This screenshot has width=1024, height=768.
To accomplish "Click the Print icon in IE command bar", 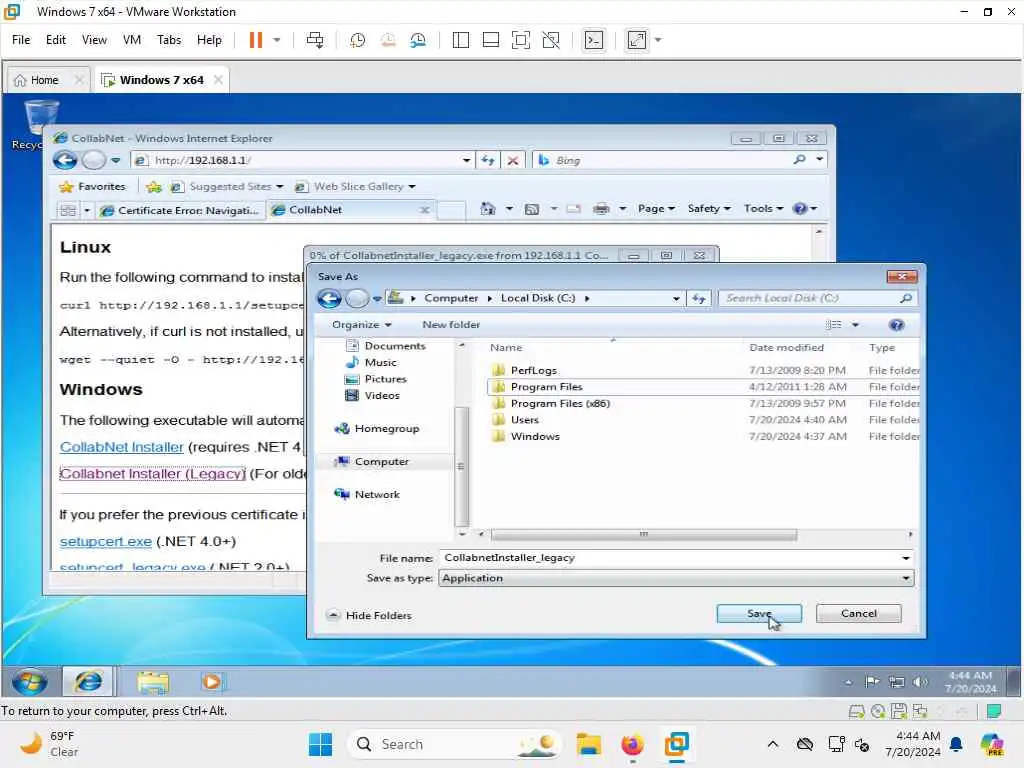I will tap(601, 209).
